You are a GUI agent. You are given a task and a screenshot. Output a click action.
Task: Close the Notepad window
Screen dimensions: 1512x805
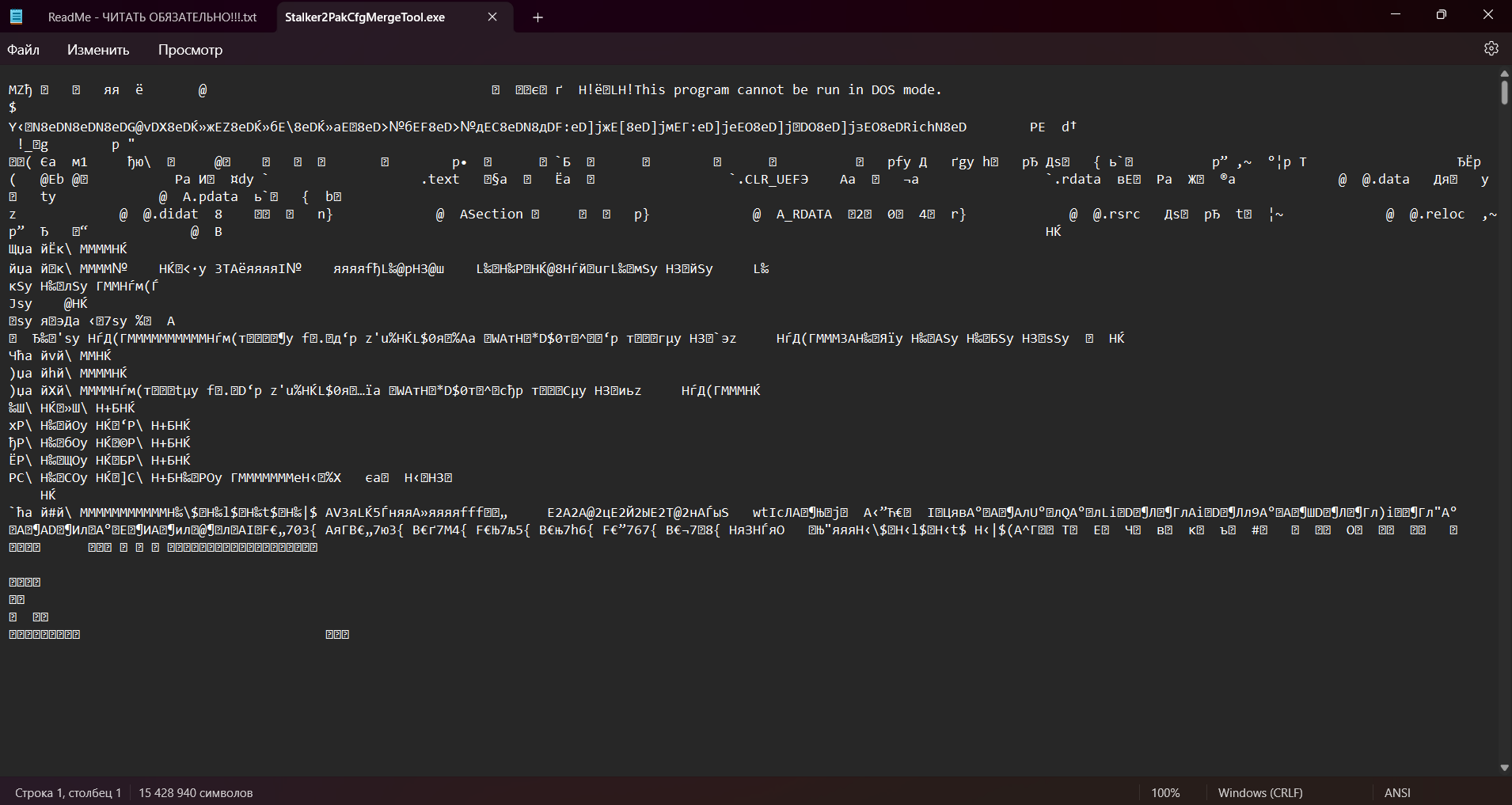(x=1487, y=15)
